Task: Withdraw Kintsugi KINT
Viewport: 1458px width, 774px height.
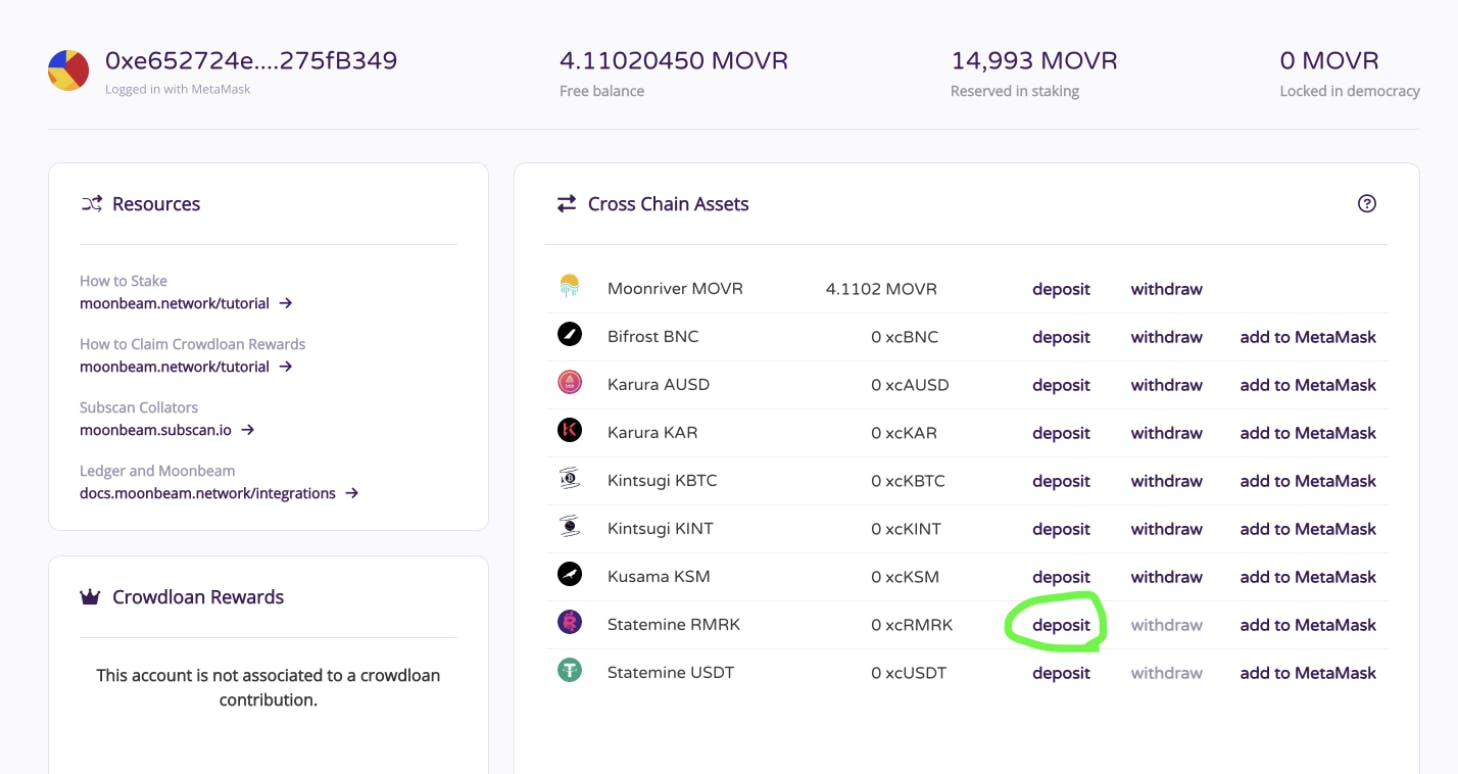Action: pyautogui.click(x=1167, y=529)
